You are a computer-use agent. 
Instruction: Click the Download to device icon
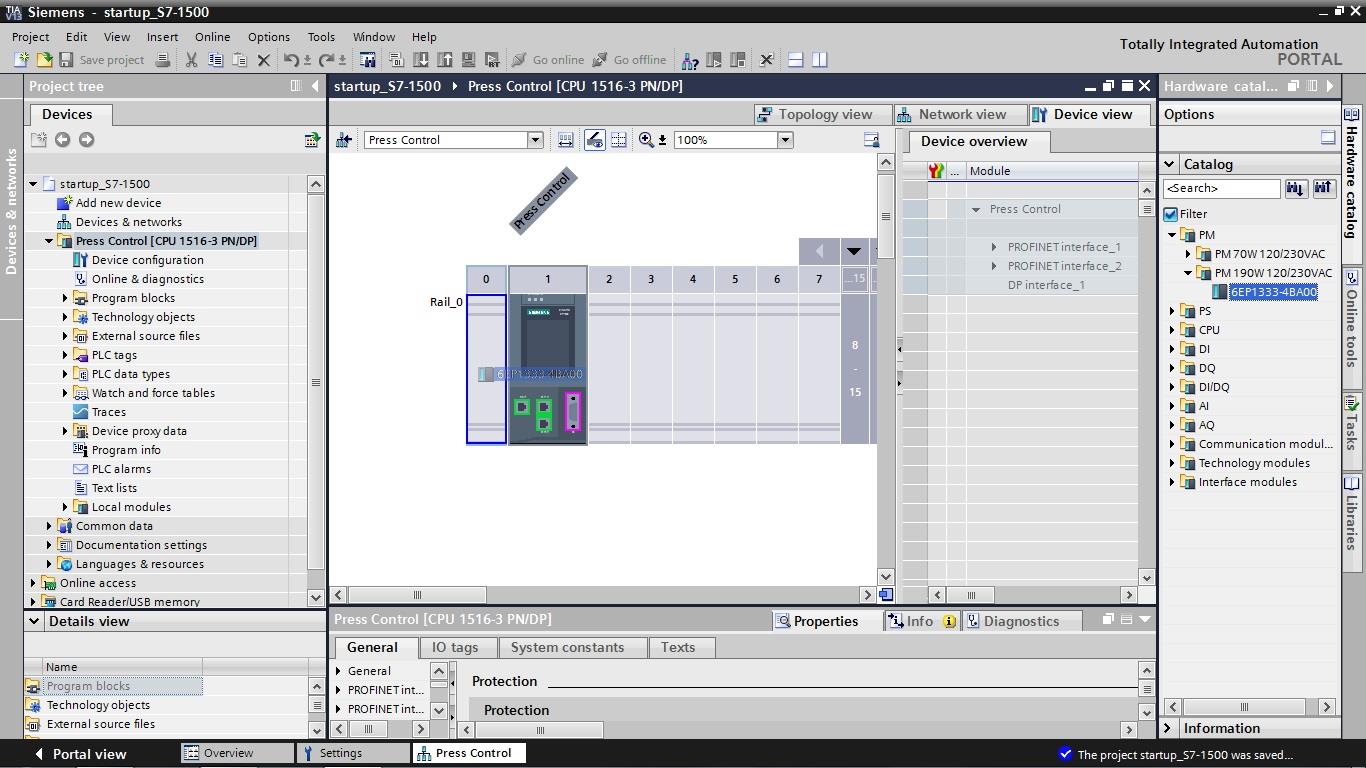[x=420, y=60]
